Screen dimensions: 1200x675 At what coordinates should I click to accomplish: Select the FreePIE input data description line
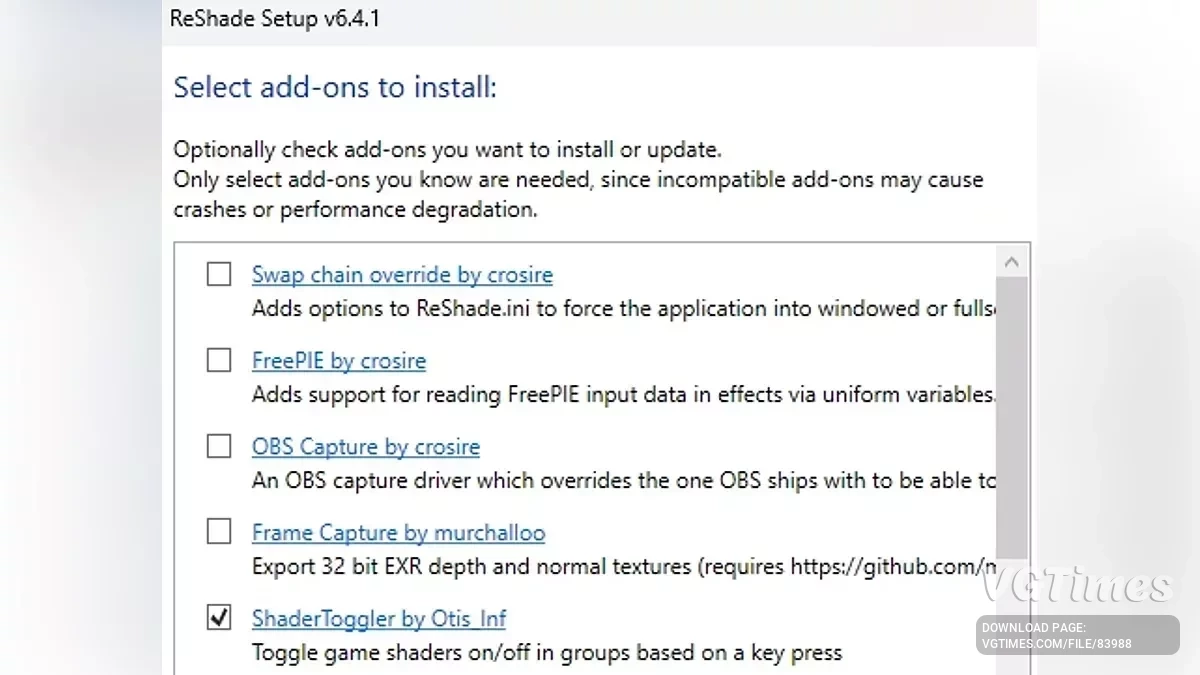pos(622,395)
